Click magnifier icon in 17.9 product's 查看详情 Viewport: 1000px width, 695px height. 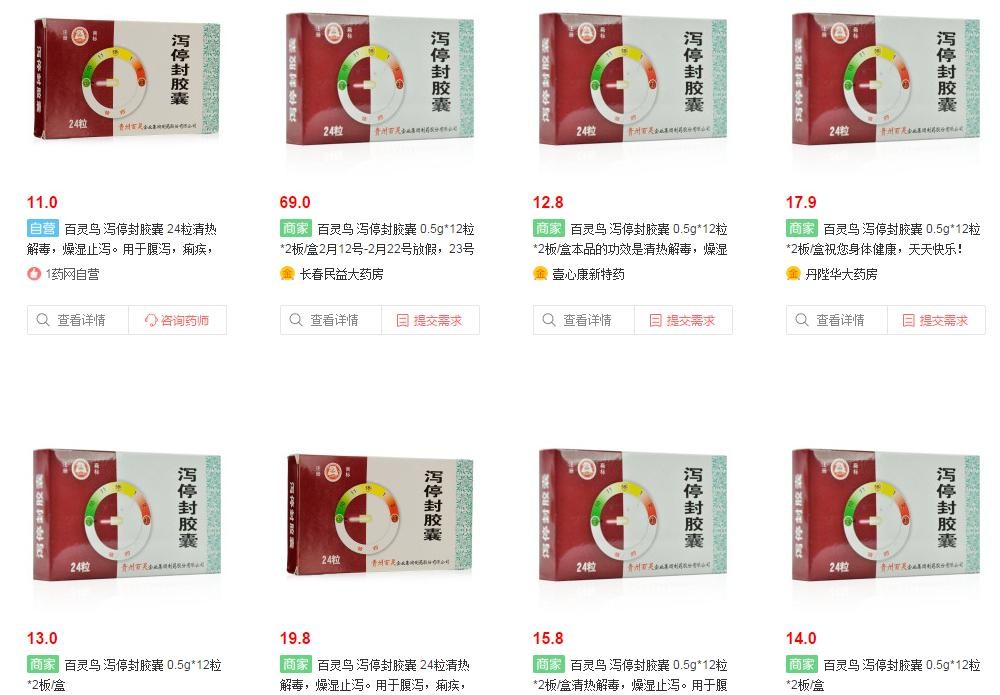click(802, 319)
